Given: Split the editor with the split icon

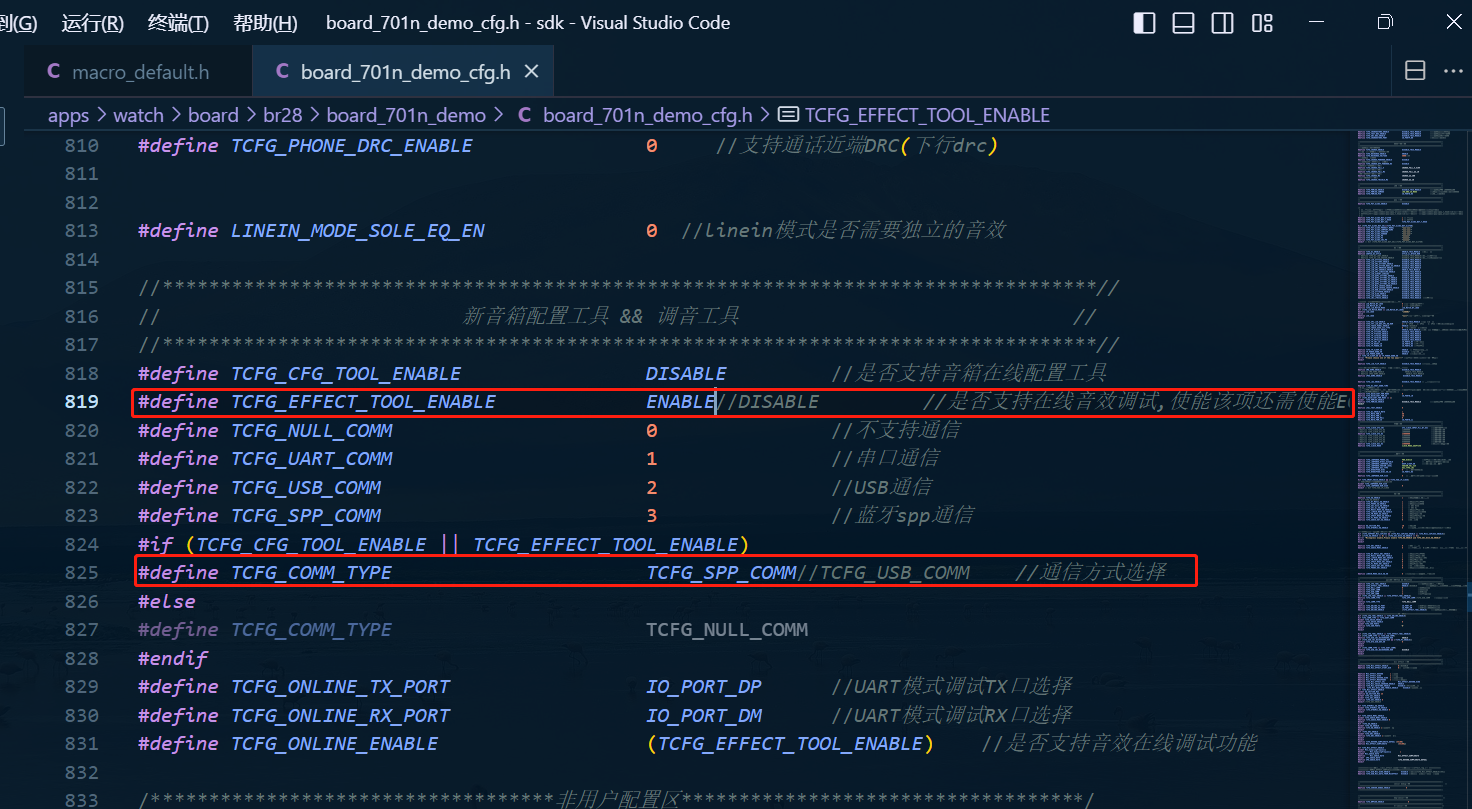Looking at the screenshot, I should 1415,71.
